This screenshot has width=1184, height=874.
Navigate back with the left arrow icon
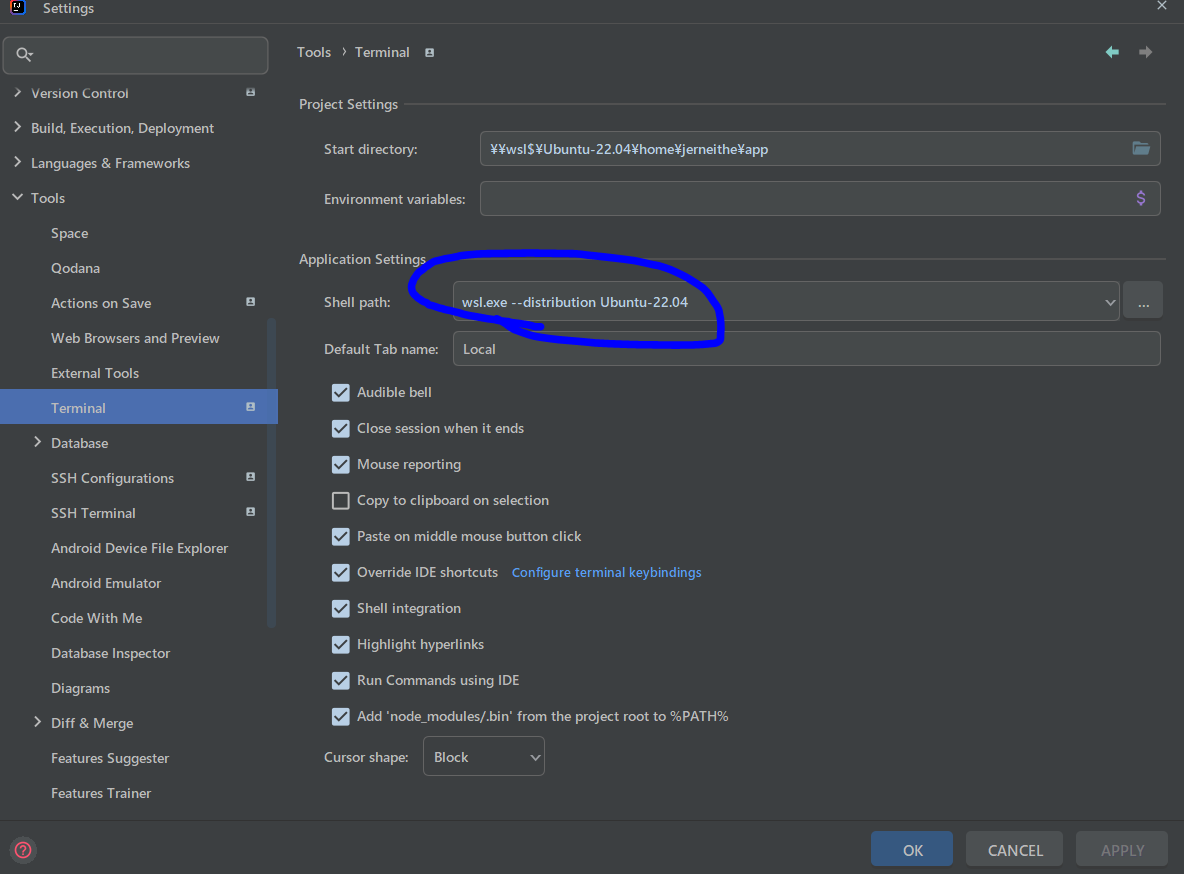(x=1112, y=52)
